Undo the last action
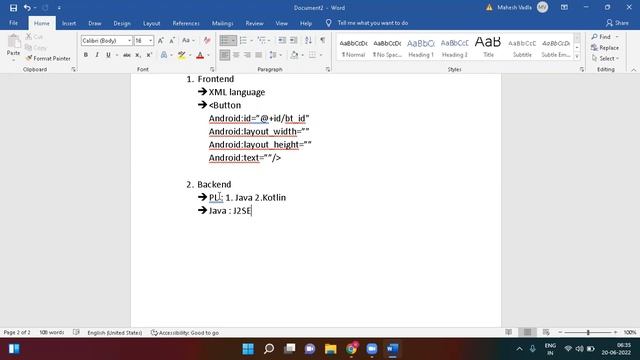640x360 pixels. (x=27, y=8)
